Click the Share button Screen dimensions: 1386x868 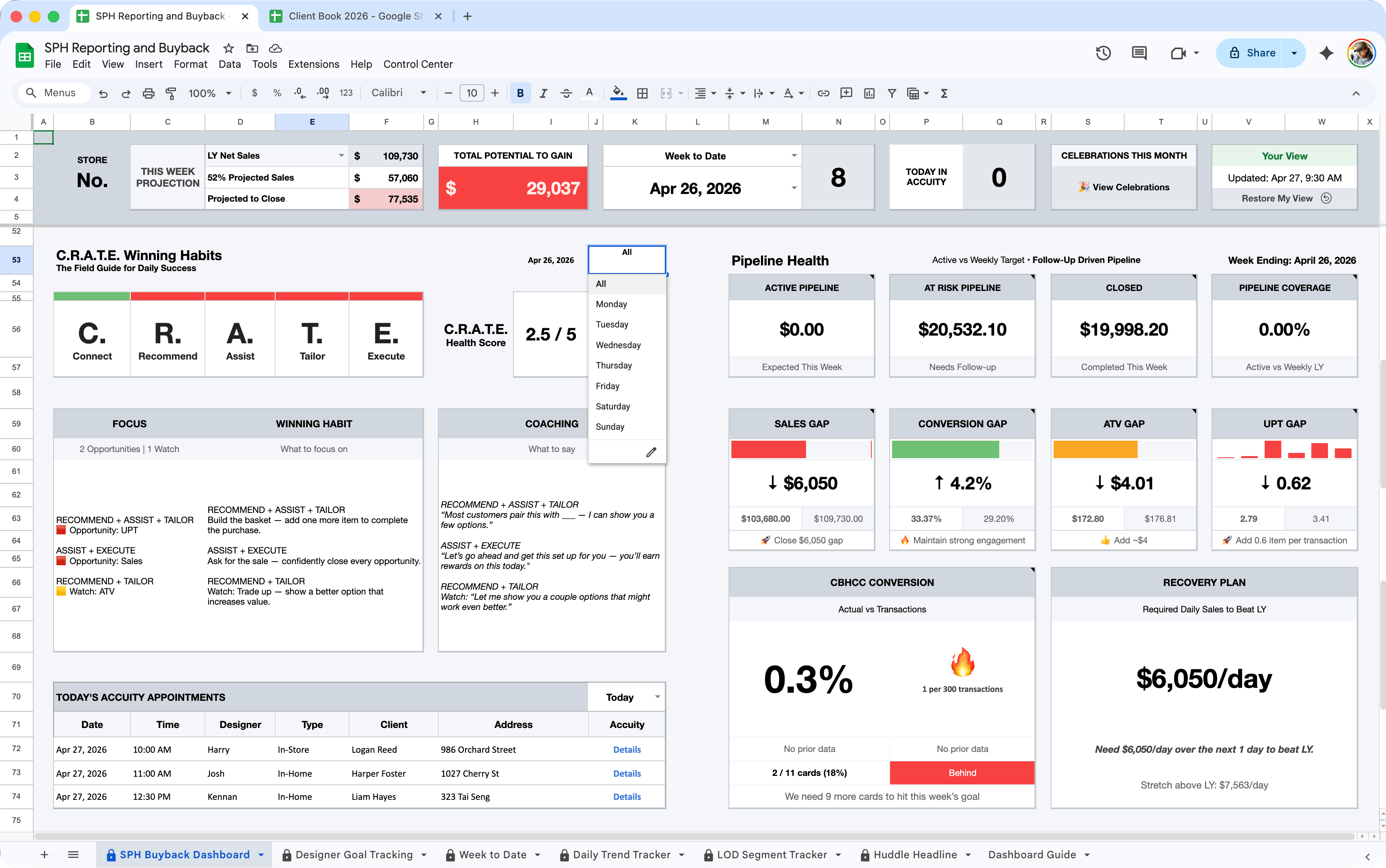point(1252,54)
